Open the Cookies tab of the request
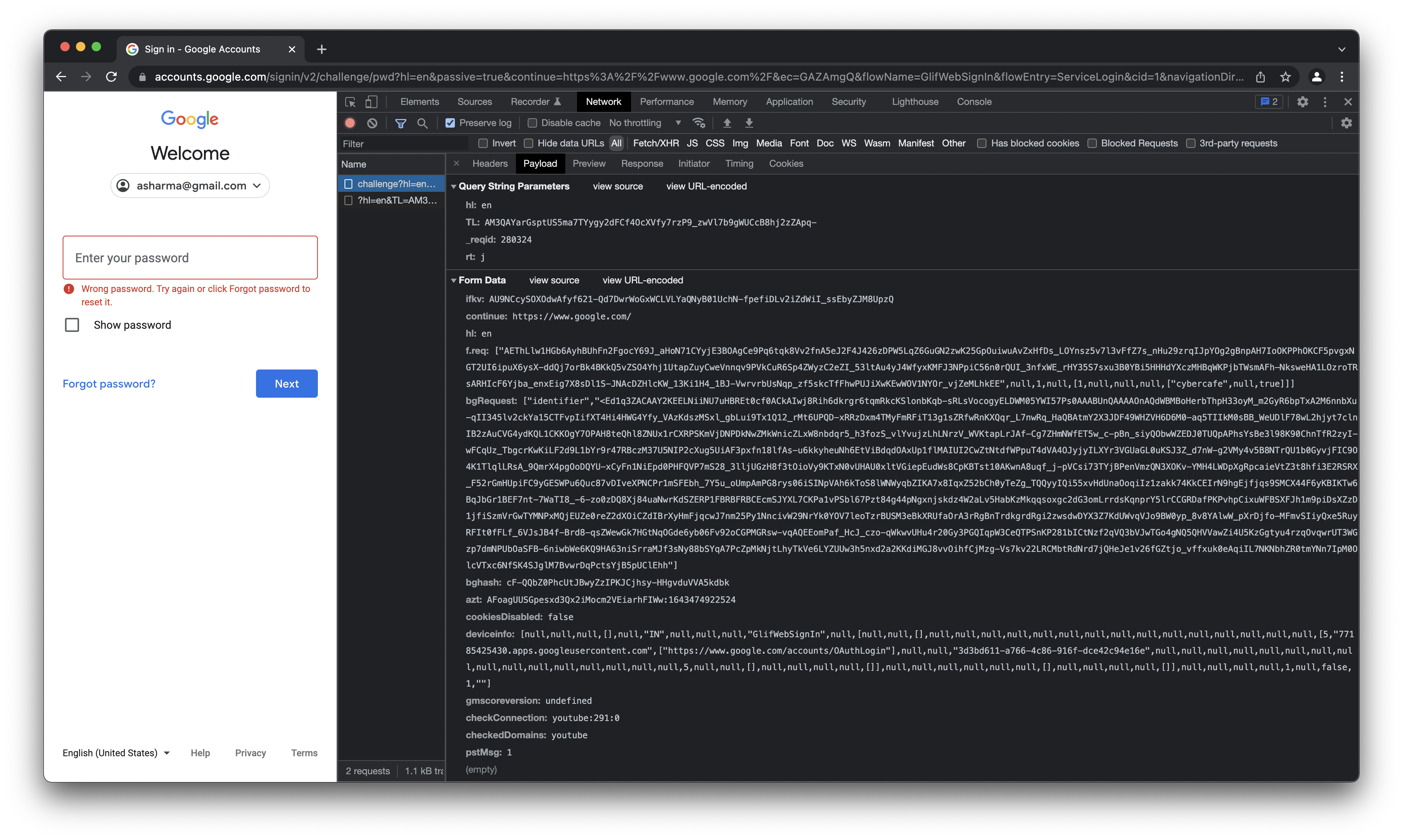This screenshot has width=1403, height=840. pos(786,164)
